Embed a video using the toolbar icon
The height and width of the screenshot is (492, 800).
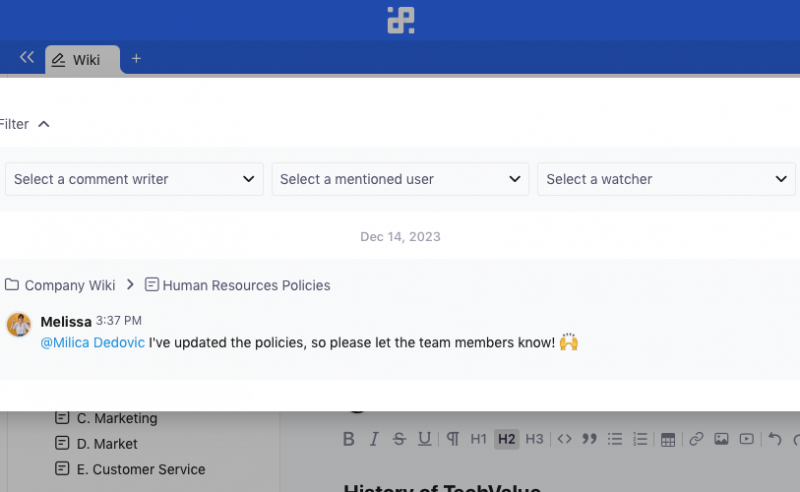click(x=747, y=439)
